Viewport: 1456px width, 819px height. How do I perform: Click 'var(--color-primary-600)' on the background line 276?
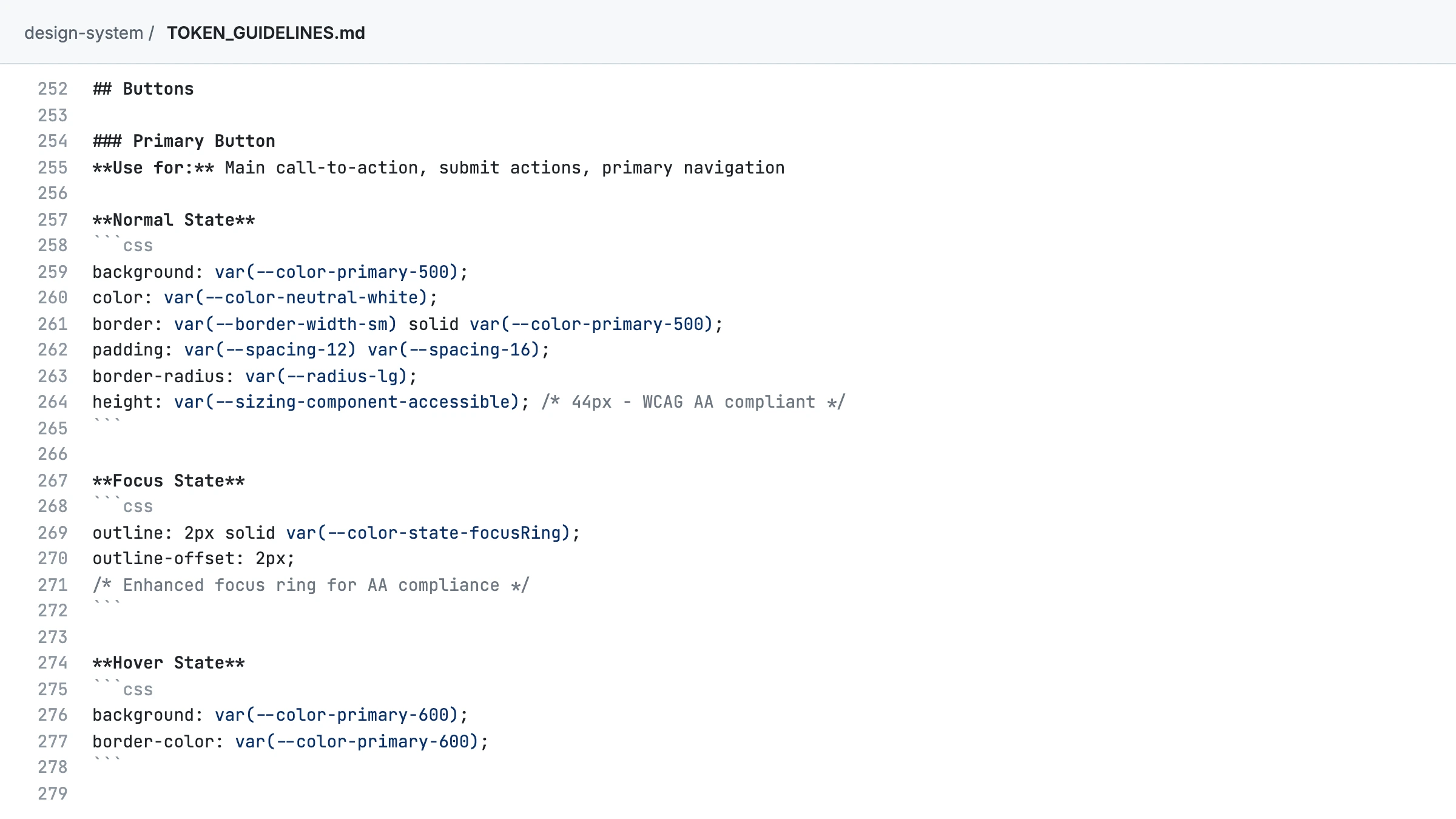click(x=336, y=715)
